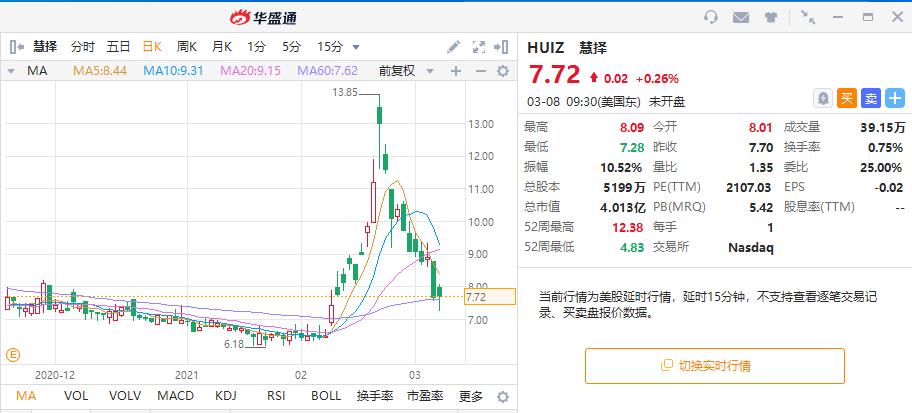
Task: Open the mail messages icon
Action: pos(740,17)
